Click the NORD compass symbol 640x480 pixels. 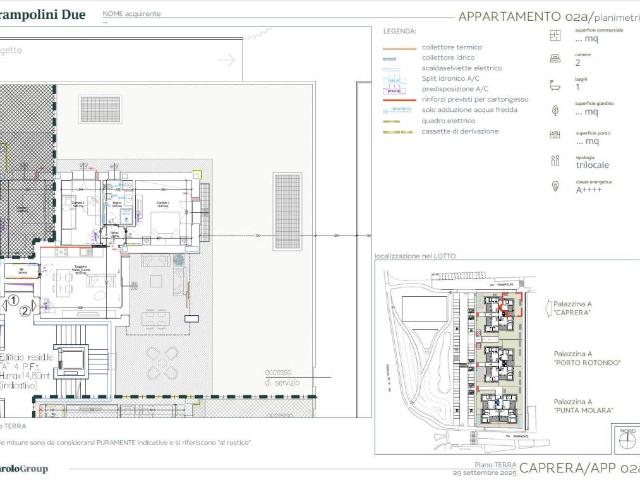(627, 439)
